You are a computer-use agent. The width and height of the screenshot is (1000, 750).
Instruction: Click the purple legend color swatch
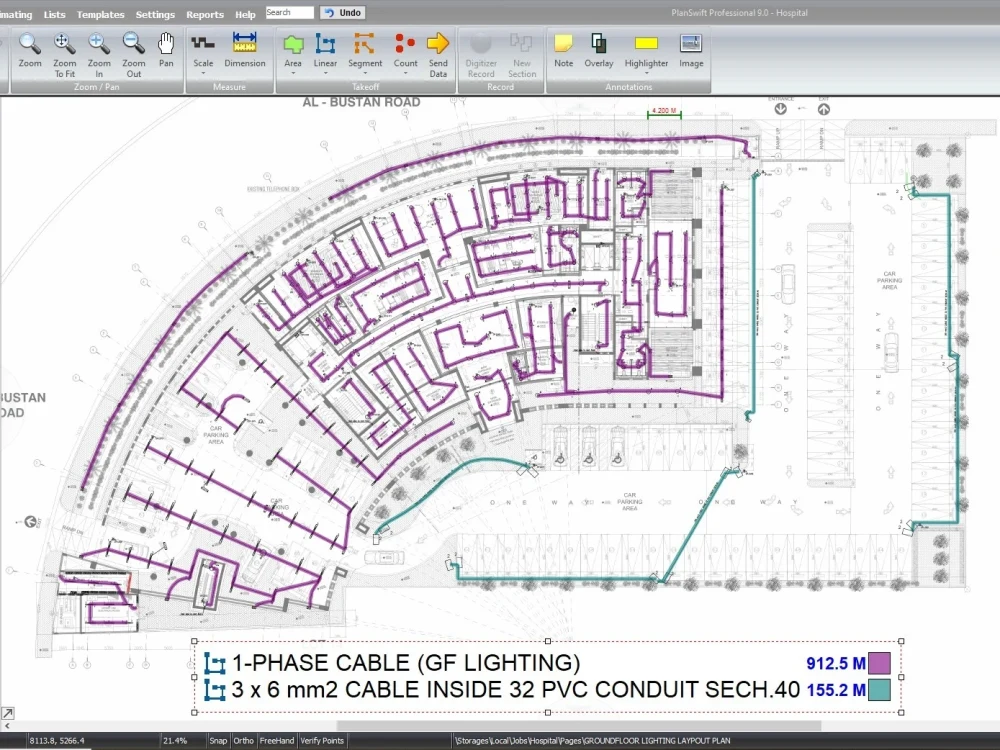tap(879, 663)
